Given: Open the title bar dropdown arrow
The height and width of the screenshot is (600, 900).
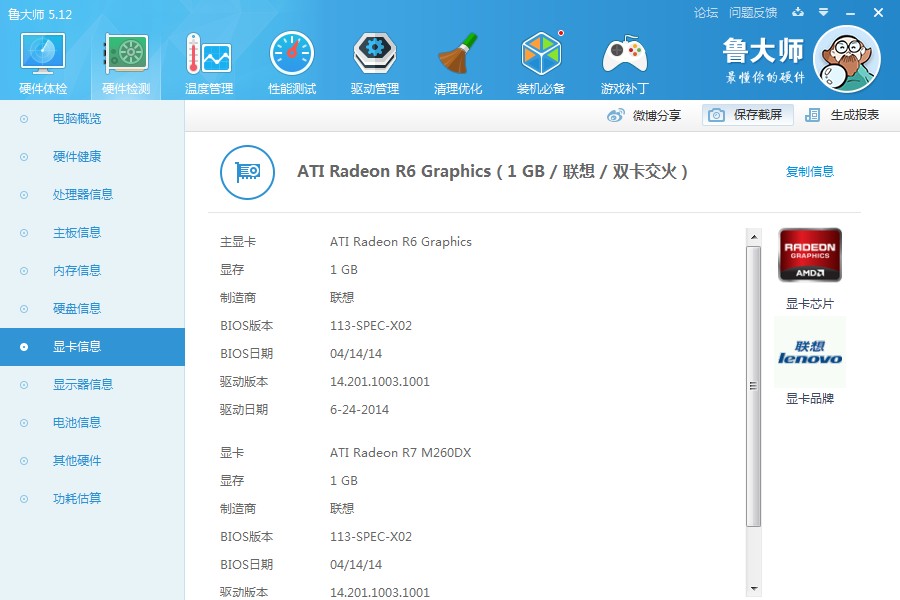Looking at the screenshot, I should pyautogui.click(x=822, y=12).
